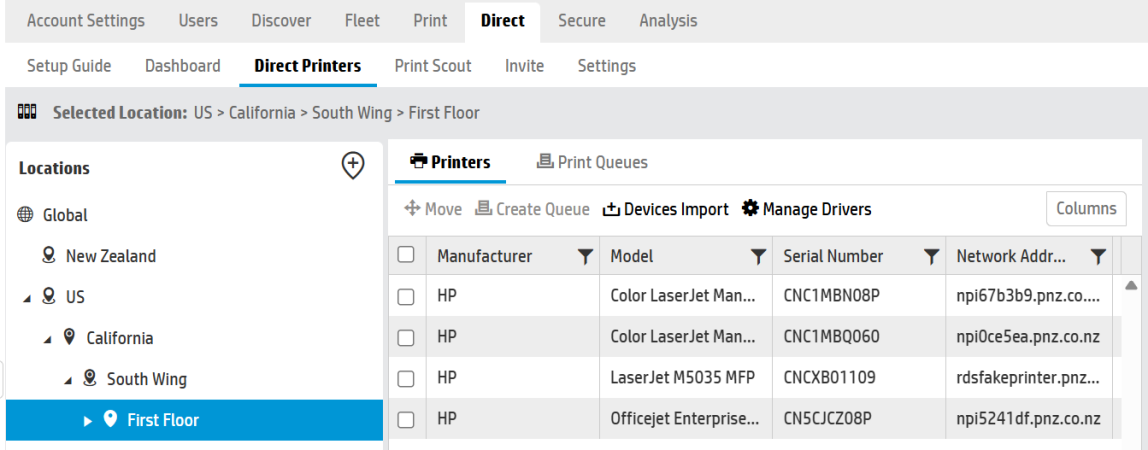Click the table scrollbar up arrow
1148x450 pixels.
coord(1131,286)
